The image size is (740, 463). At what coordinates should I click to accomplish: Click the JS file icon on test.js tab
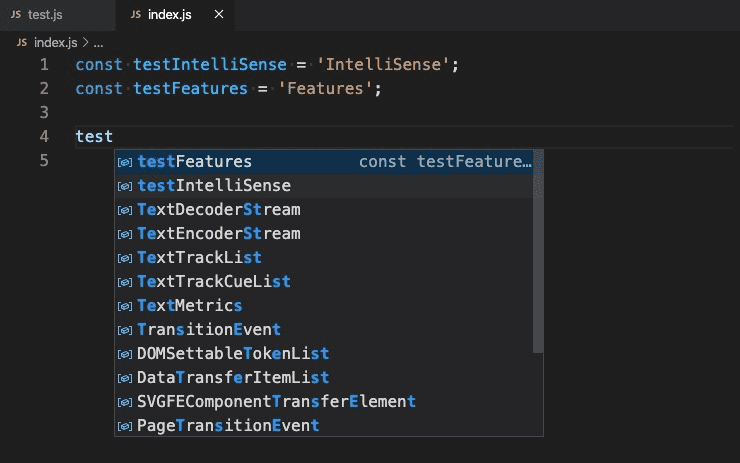[x=16, y=16]
